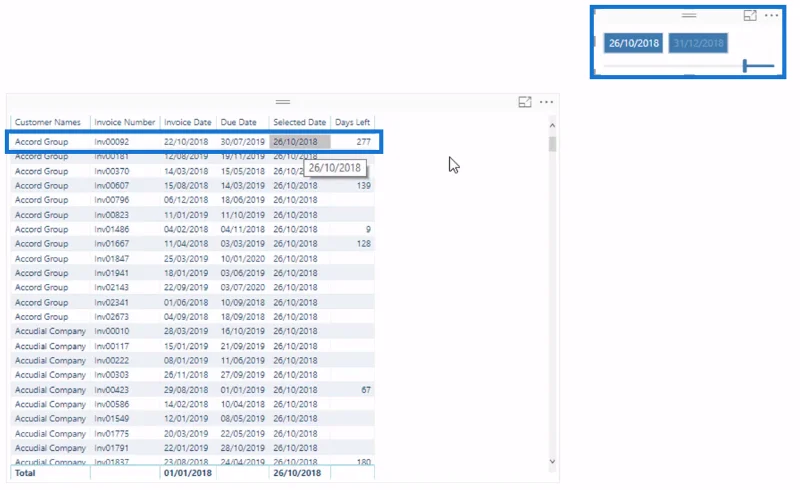Select the invoice date 11/01/2019 cell

click(x=186, y=215)
